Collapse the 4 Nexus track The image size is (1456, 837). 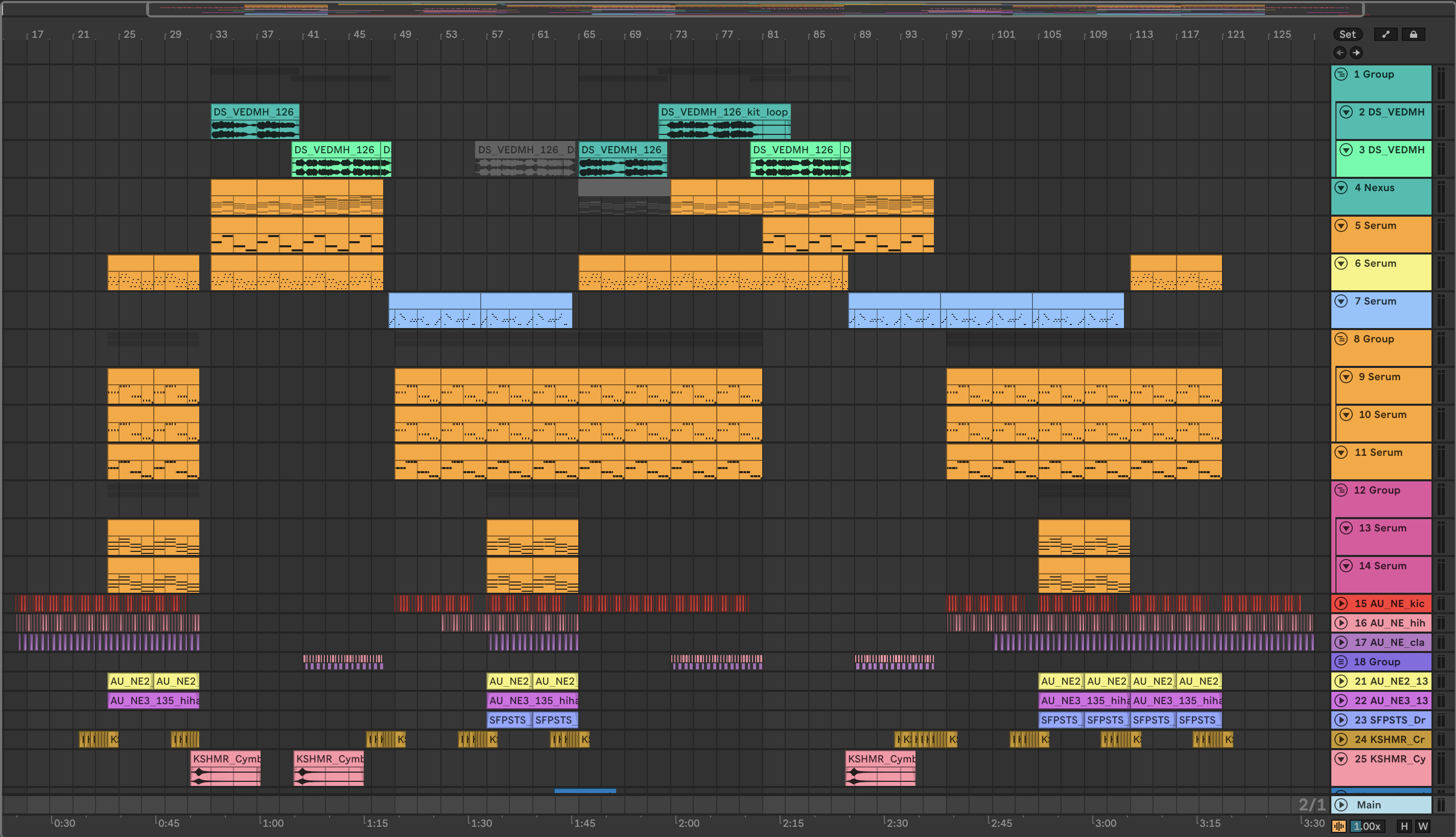pos(1341,188)
